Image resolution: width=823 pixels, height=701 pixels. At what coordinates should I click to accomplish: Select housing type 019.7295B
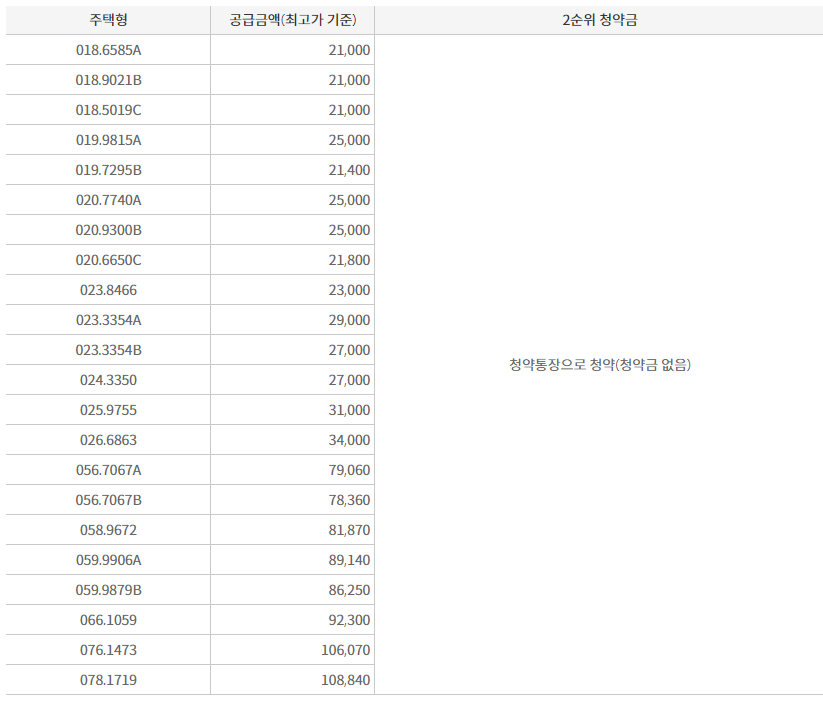click(x=108, y=170)
